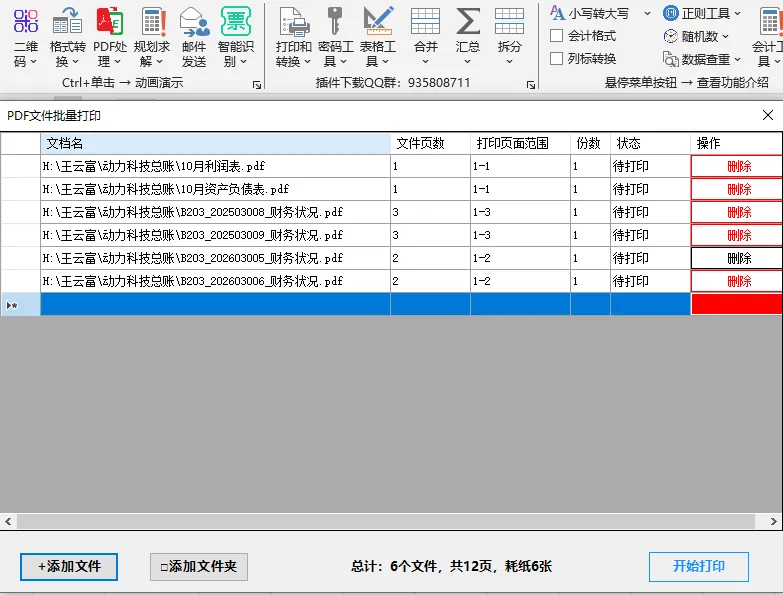Click the 邮件发送 mail send icon
Image resolution: width=783 pixels, height=595 pixels.
pos(194,21)
